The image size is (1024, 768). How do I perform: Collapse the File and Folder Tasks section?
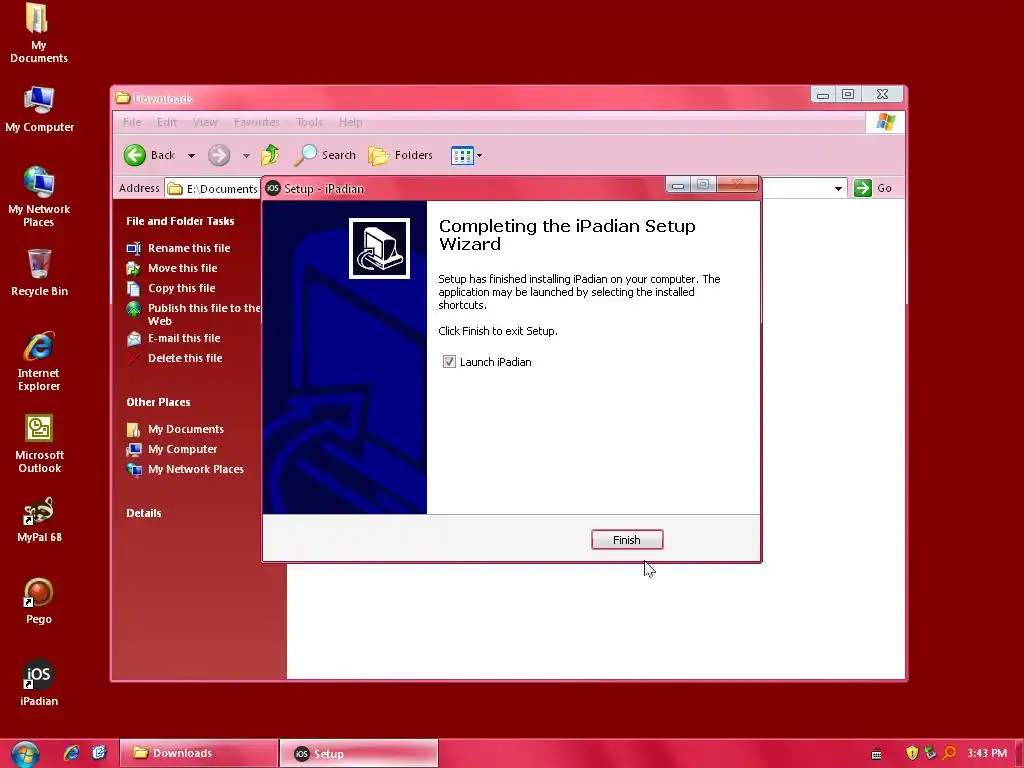pos(180,221)
